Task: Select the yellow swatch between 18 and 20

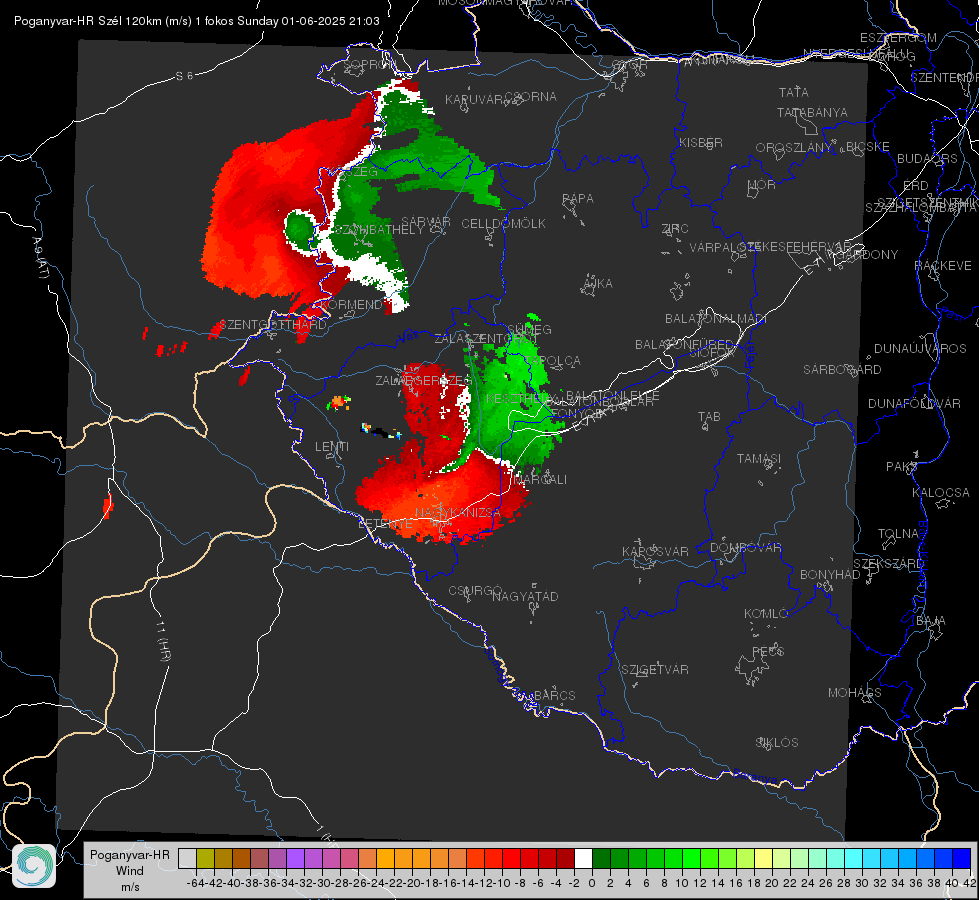Action: [764, 859]
